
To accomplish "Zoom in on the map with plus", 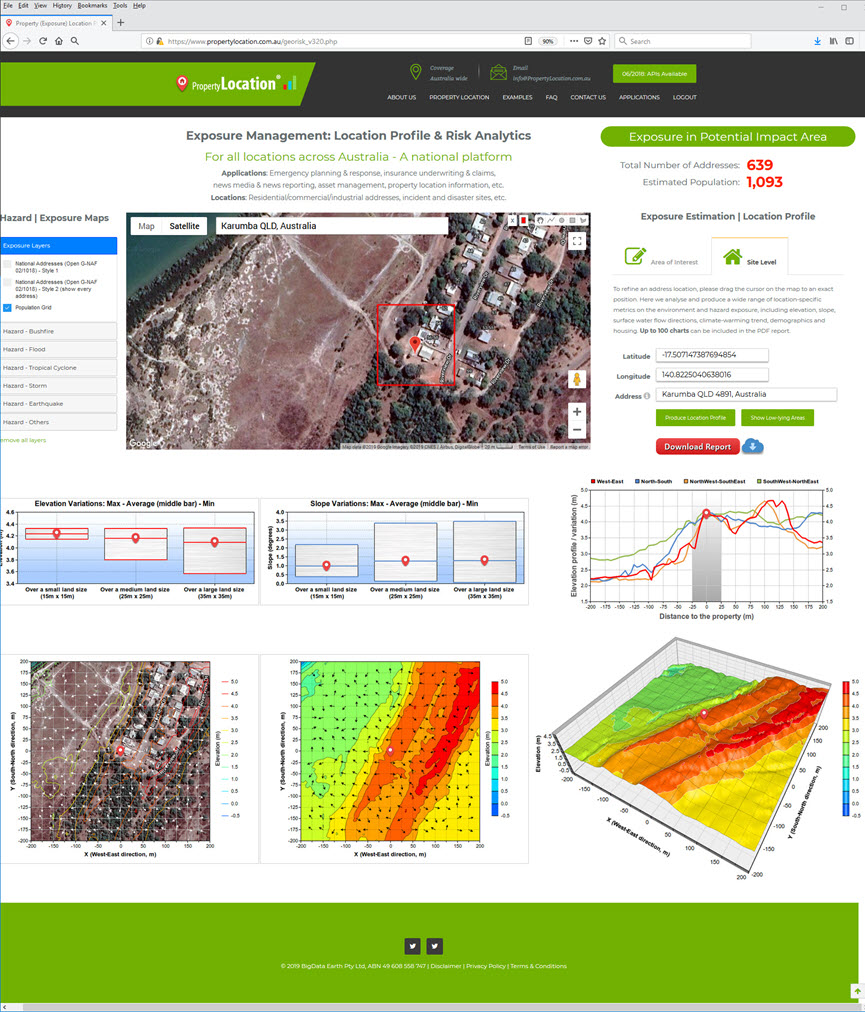I will [576, 411].
